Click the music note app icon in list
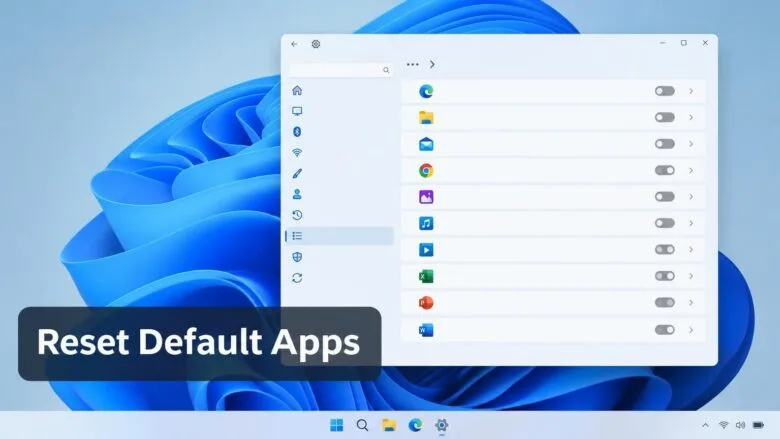The height and width of the screenshot is (439, 780). pos(426,223)
